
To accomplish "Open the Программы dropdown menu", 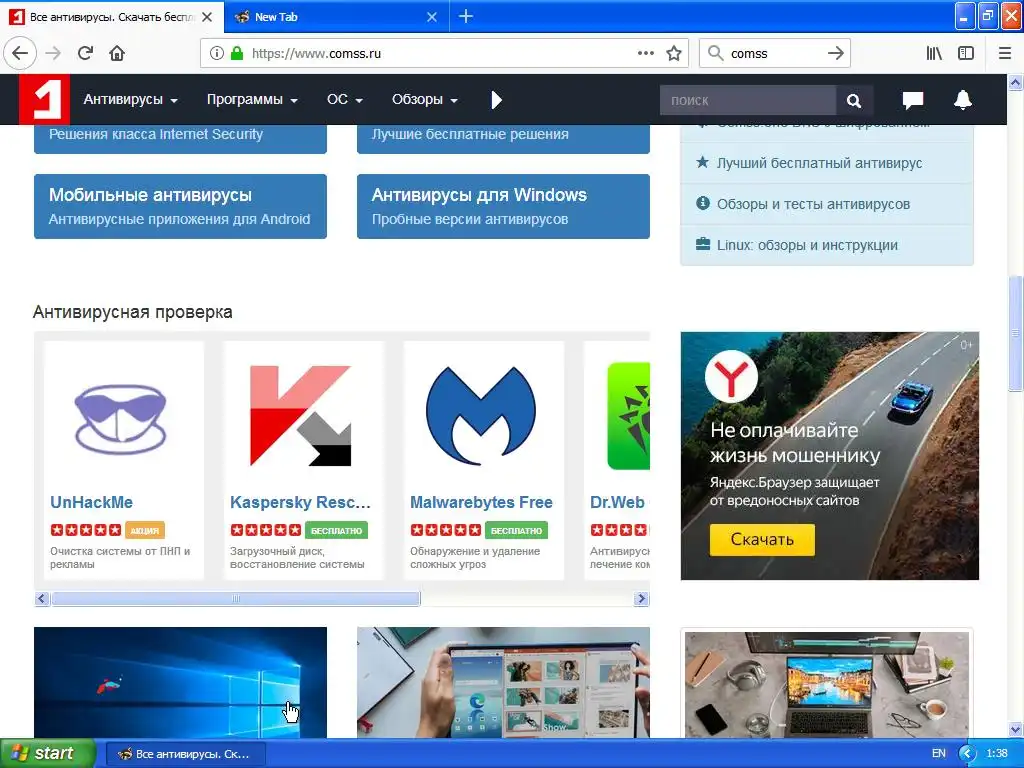I will point(252,99).
